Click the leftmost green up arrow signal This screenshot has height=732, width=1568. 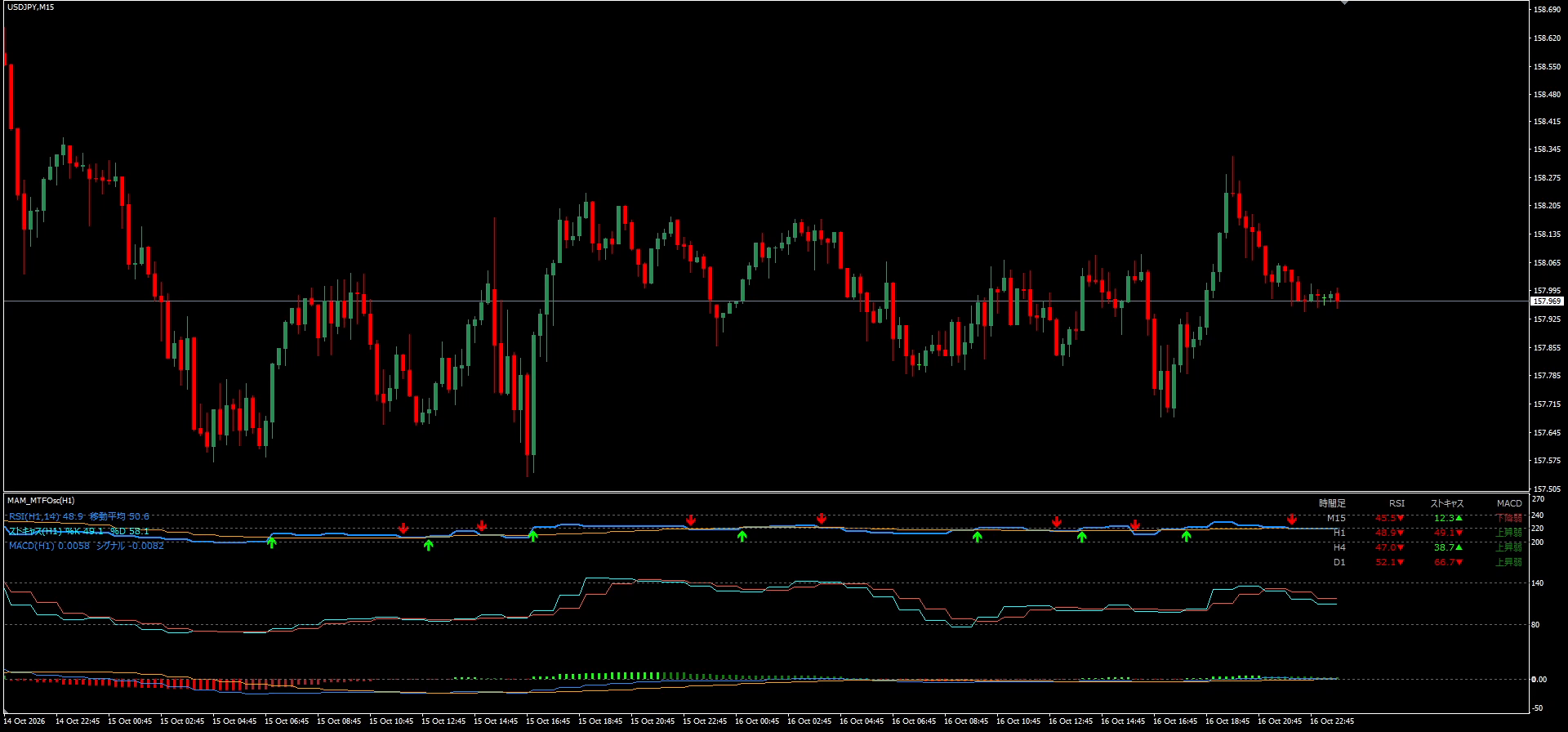272,542
